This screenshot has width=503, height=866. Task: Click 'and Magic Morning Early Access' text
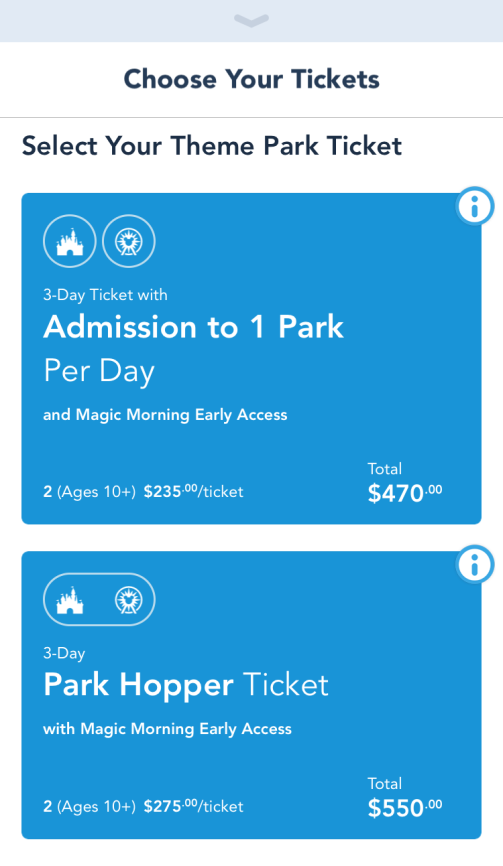click(165, 415)
